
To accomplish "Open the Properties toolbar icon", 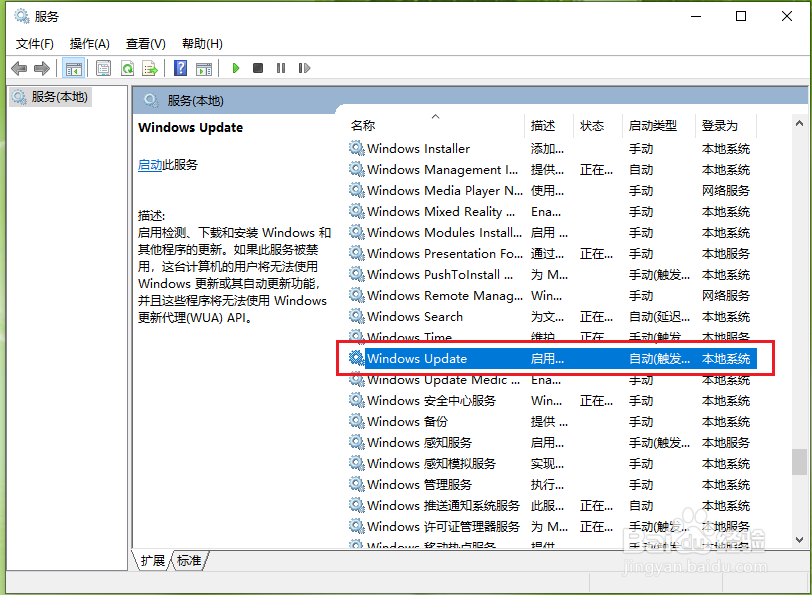I will (104, 68).
